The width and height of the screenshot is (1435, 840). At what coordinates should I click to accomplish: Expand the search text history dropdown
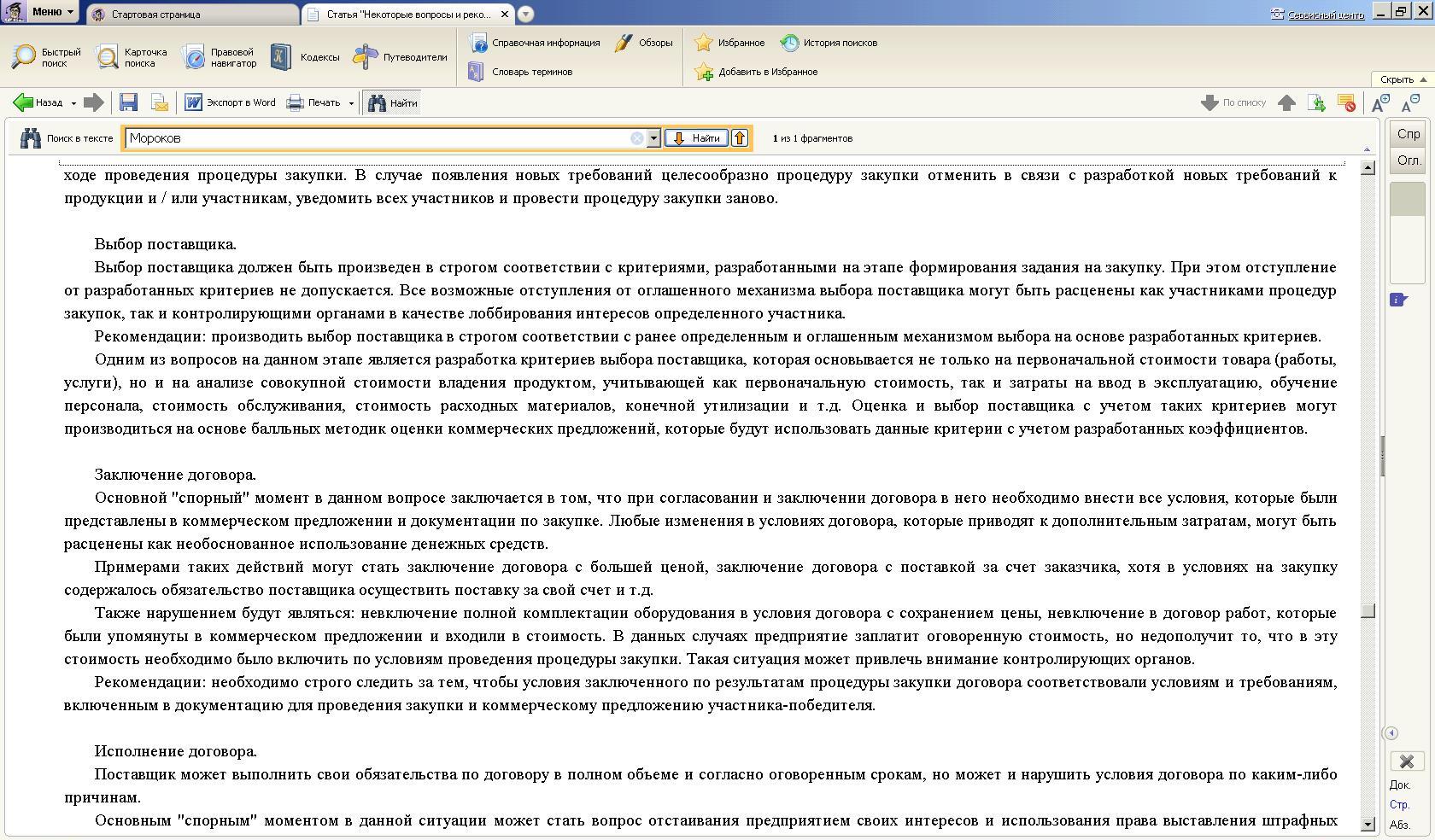[x=653, y=138]
